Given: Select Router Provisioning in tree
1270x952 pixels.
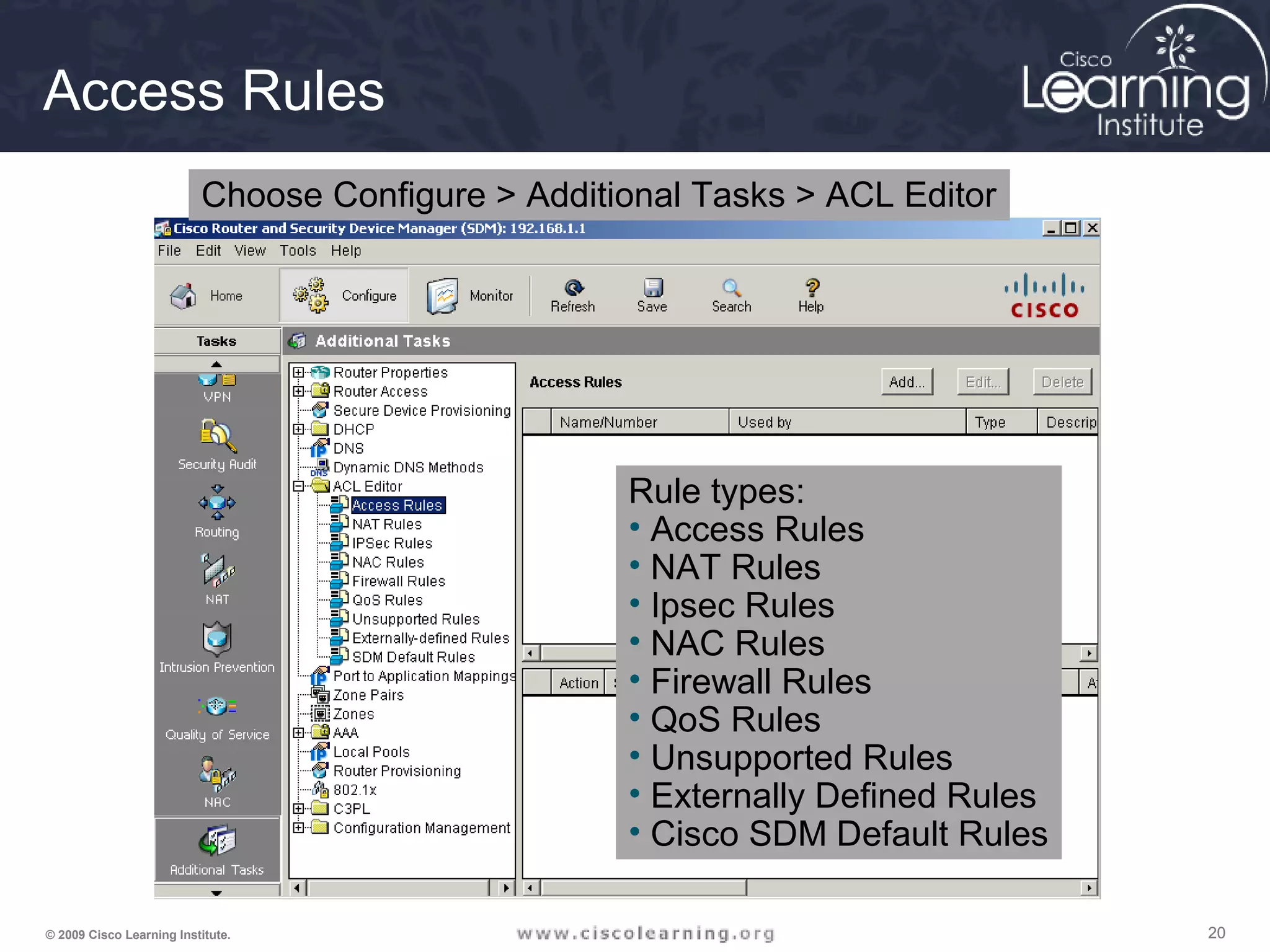Looking at the screenshot, I should click(x=397, y=771).
